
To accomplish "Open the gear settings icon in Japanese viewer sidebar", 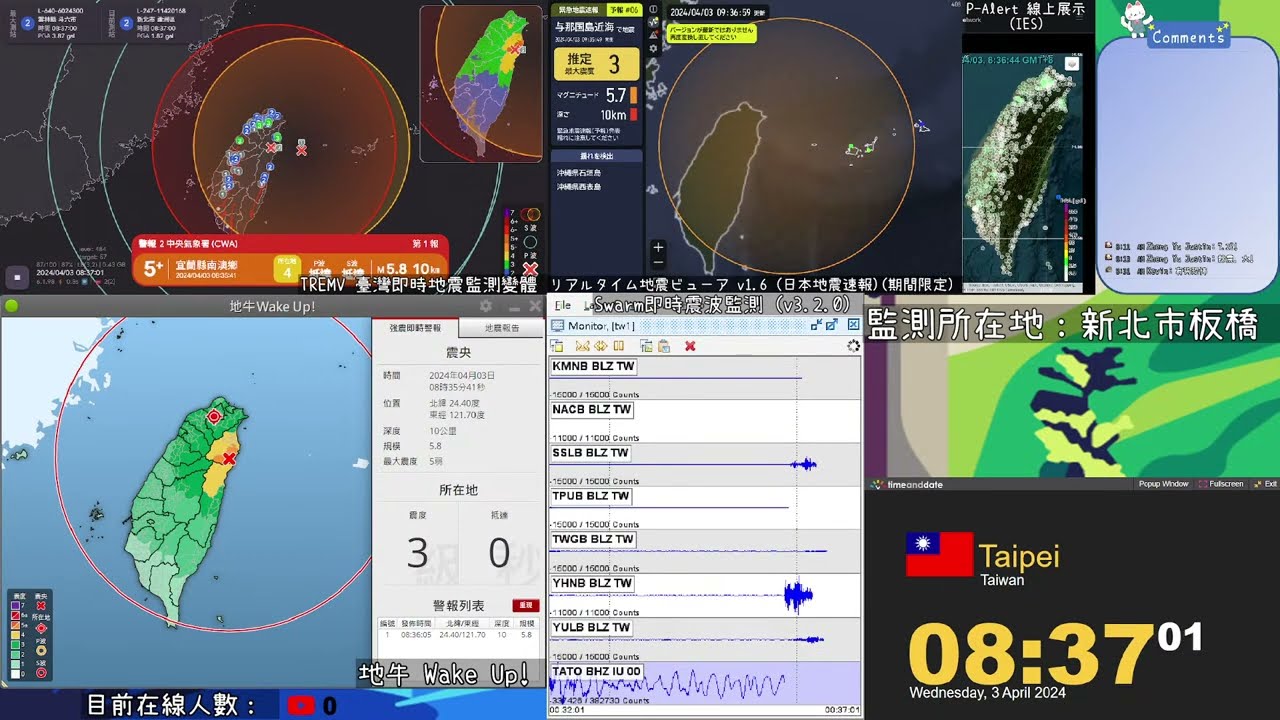I will [653, 47].
